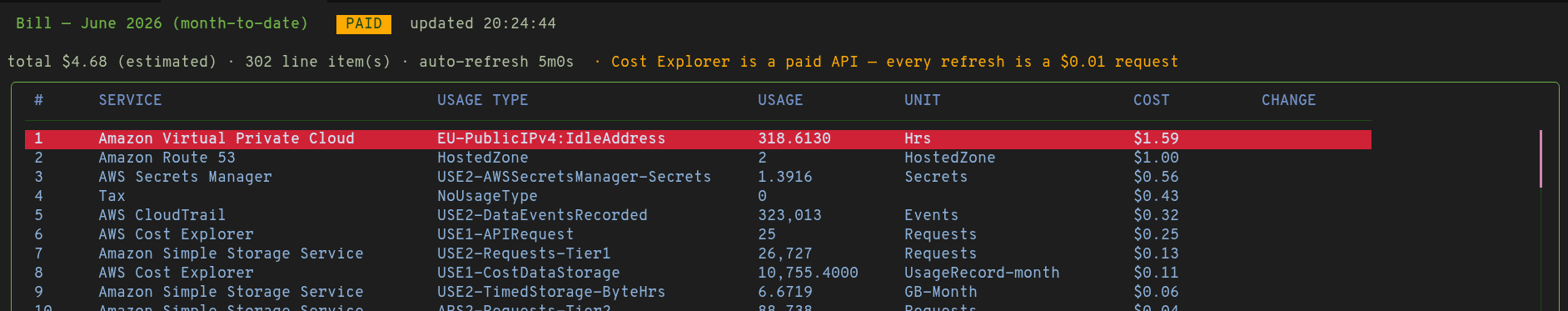Image resolution: width=1568 pixels, height=311 pixels.
Task: Click the # column header
Action: pos(38,100)
